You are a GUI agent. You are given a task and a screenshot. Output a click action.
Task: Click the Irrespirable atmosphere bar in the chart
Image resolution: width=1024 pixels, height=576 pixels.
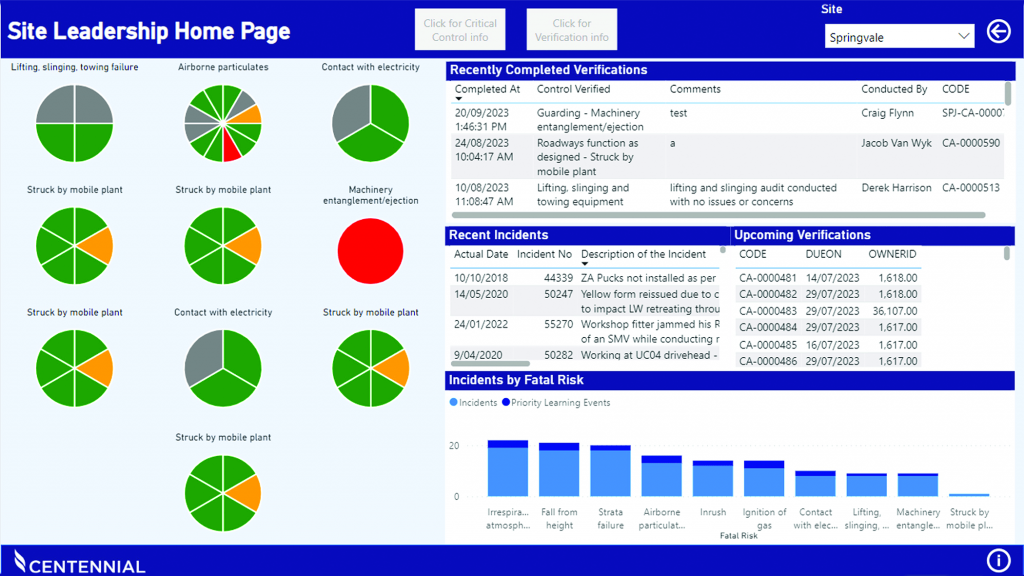click(x=507, y=470)
